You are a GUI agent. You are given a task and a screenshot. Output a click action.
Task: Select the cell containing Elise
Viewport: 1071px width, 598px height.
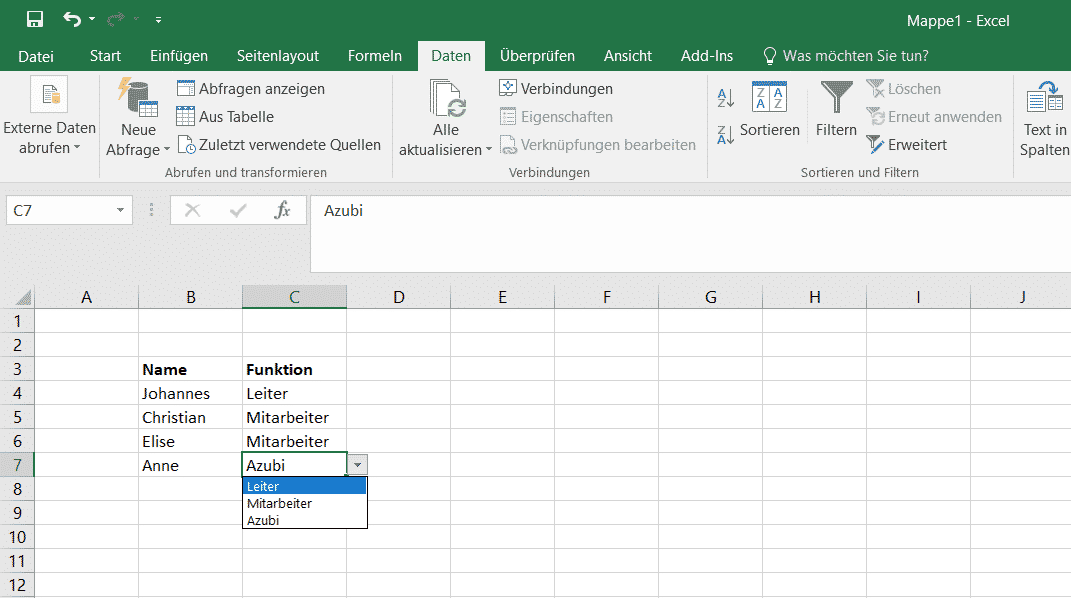[x=191, y=441]
